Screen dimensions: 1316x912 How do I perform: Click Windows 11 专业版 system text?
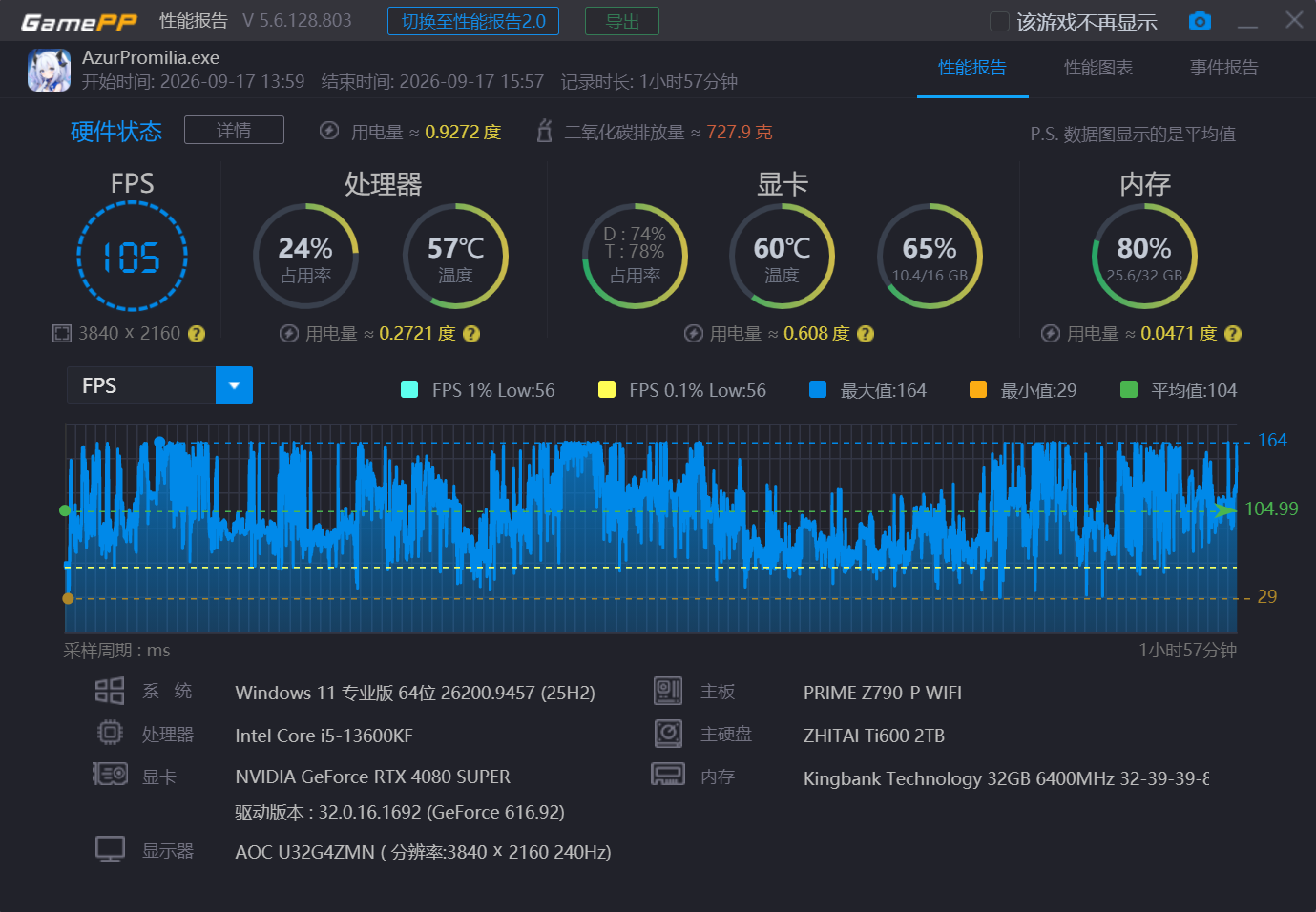point(415,693)
